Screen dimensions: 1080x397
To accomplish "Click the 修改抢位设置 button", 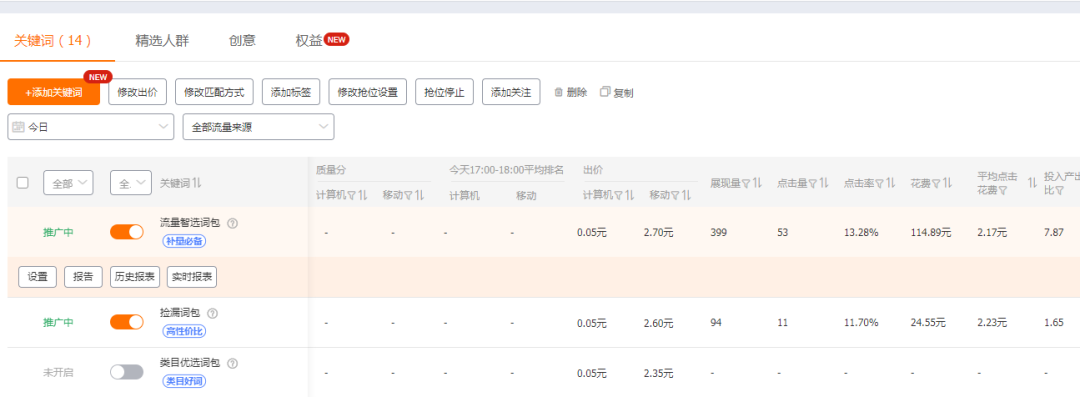I will click(x=368, y=92).
